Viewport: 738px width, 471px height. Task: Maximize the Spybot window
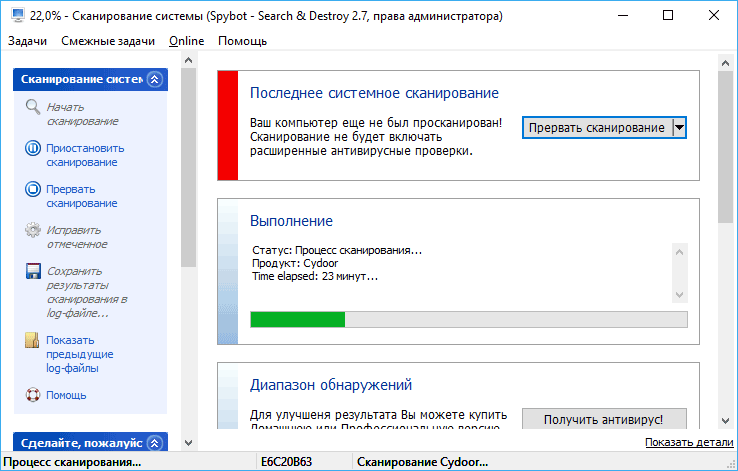click(x=667, y=16)
